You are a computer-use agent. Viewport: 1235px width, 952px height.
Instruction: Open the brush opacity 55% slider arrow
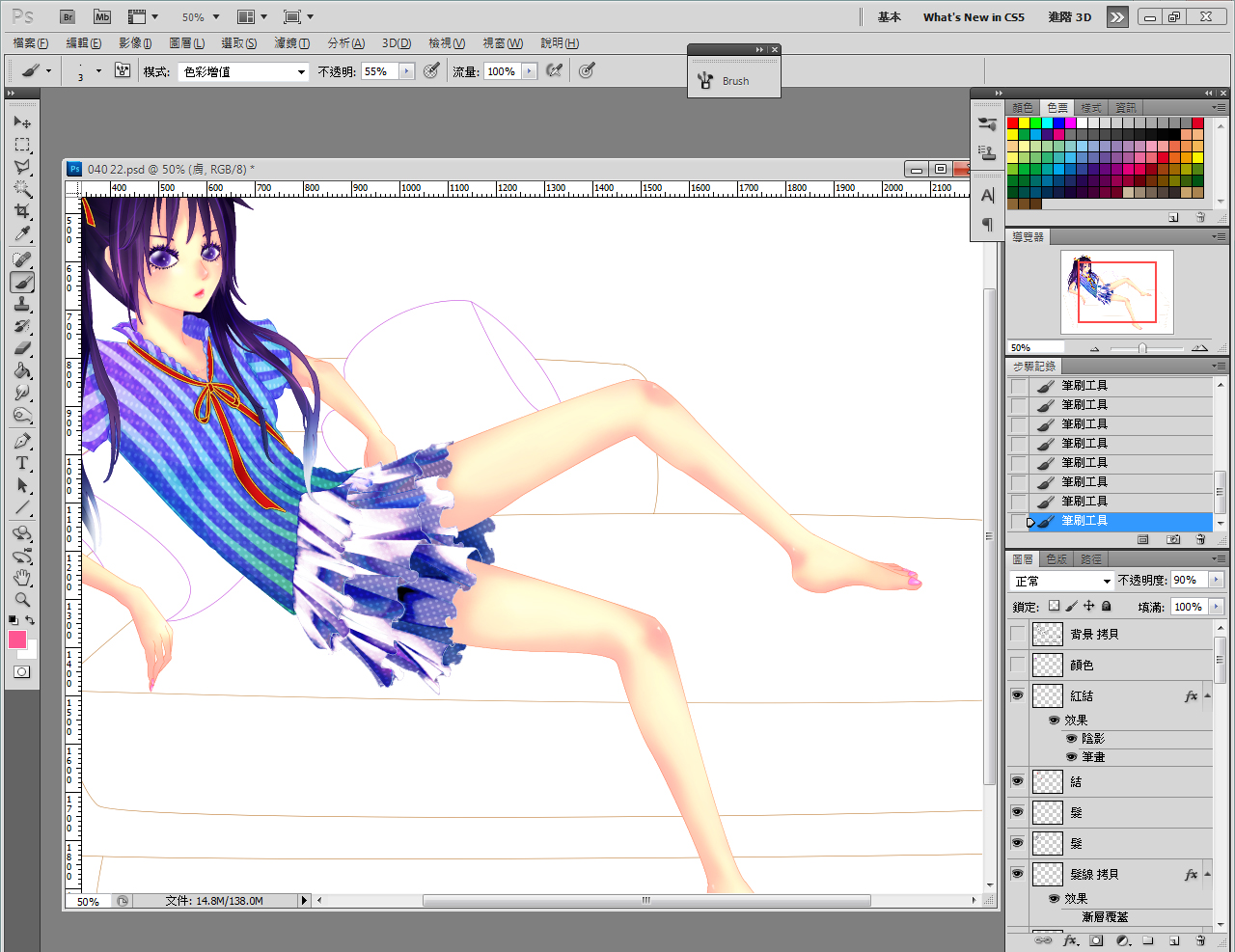coord(406,71)
